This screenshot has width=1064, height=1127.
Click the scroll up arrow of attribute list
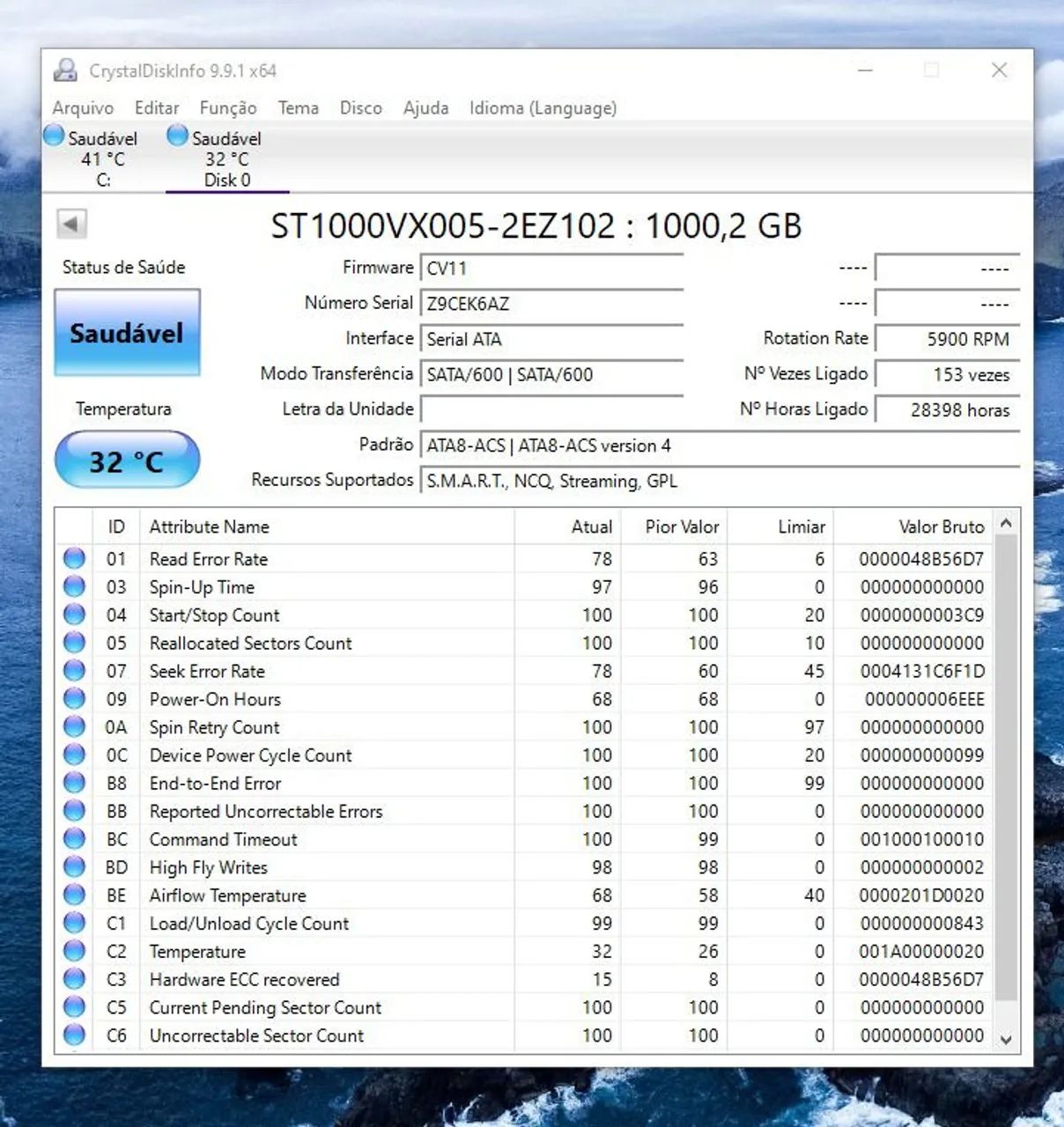pyautogui.click(x=1006, y=523)
